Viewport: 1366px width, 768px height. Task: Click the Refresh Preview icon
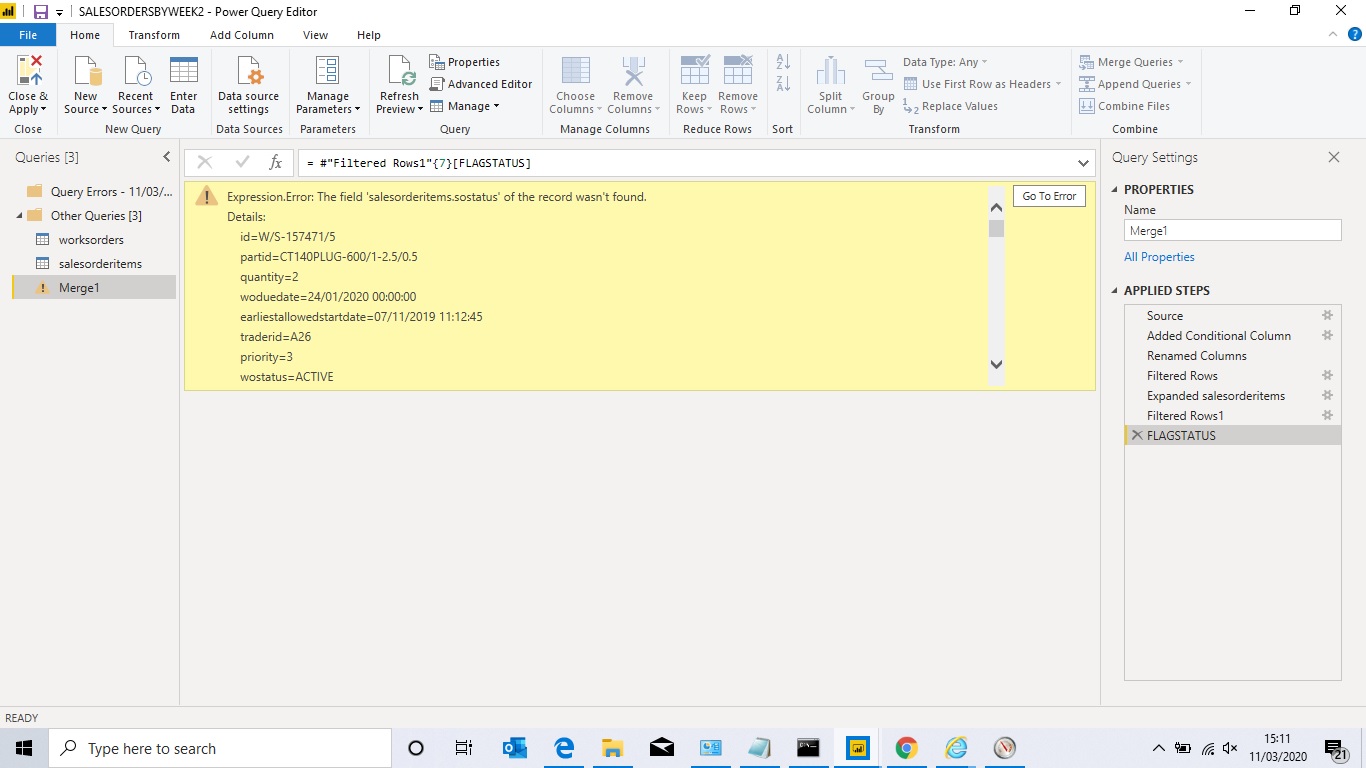point(400,72)
